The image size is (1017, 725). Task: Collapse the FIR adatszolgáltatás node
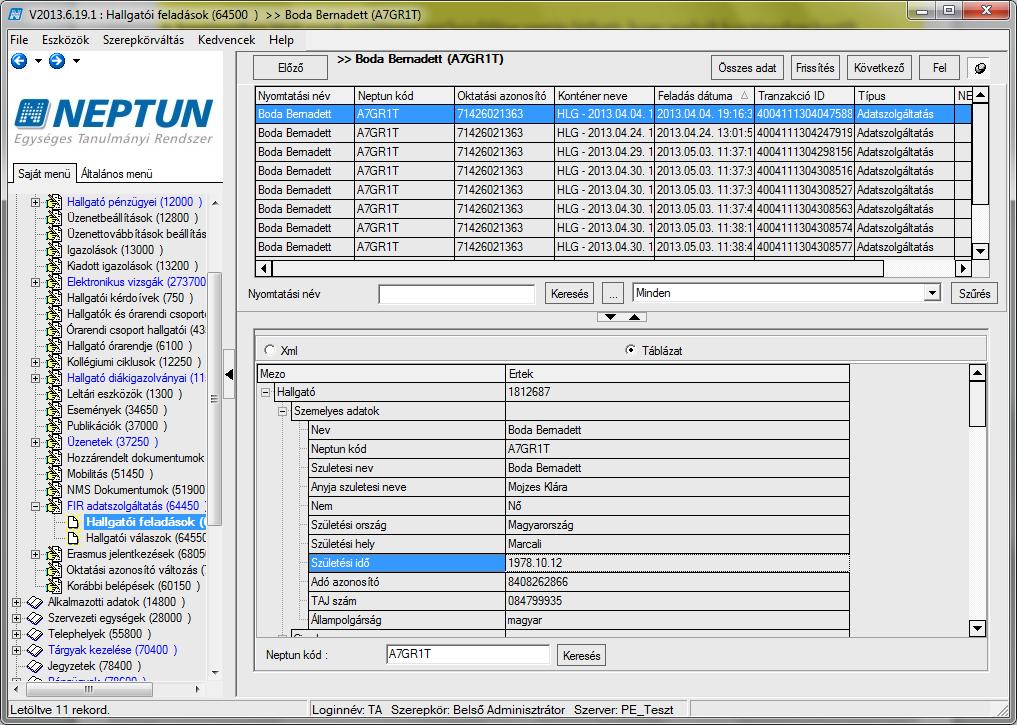point(36,506)
